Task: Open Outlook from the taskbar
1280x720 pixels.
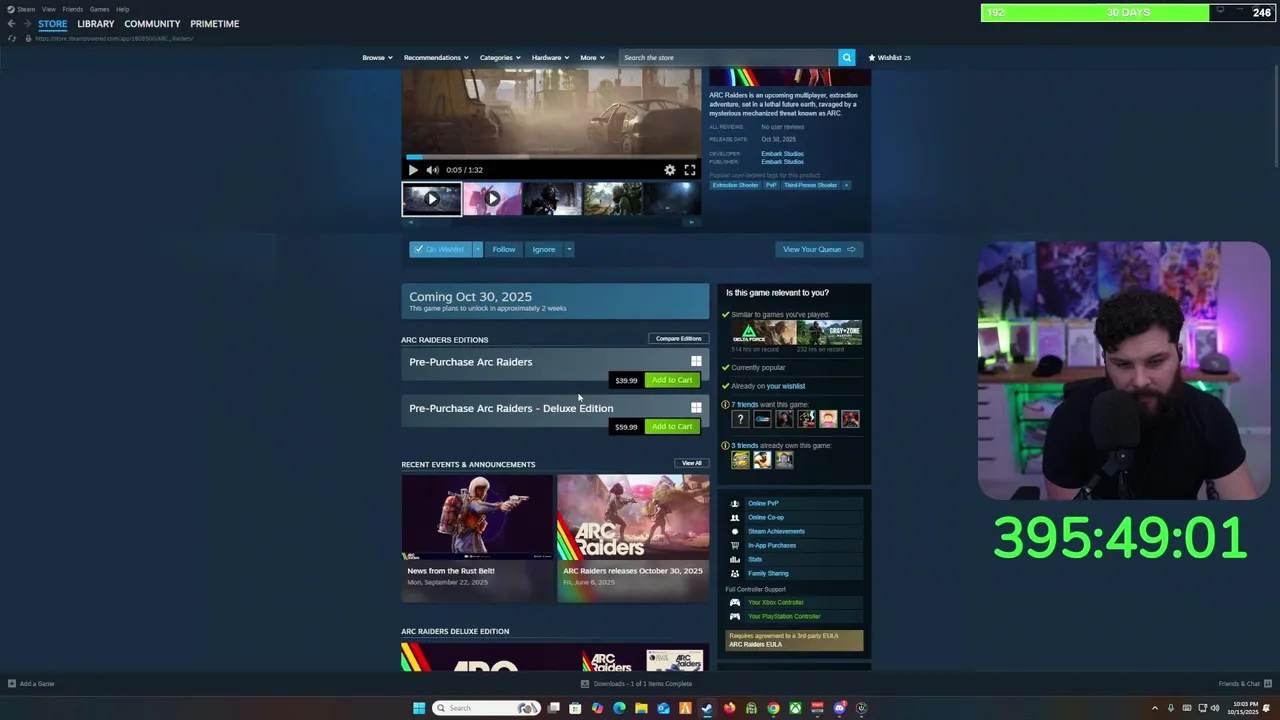Action: [x=663, y=708]
